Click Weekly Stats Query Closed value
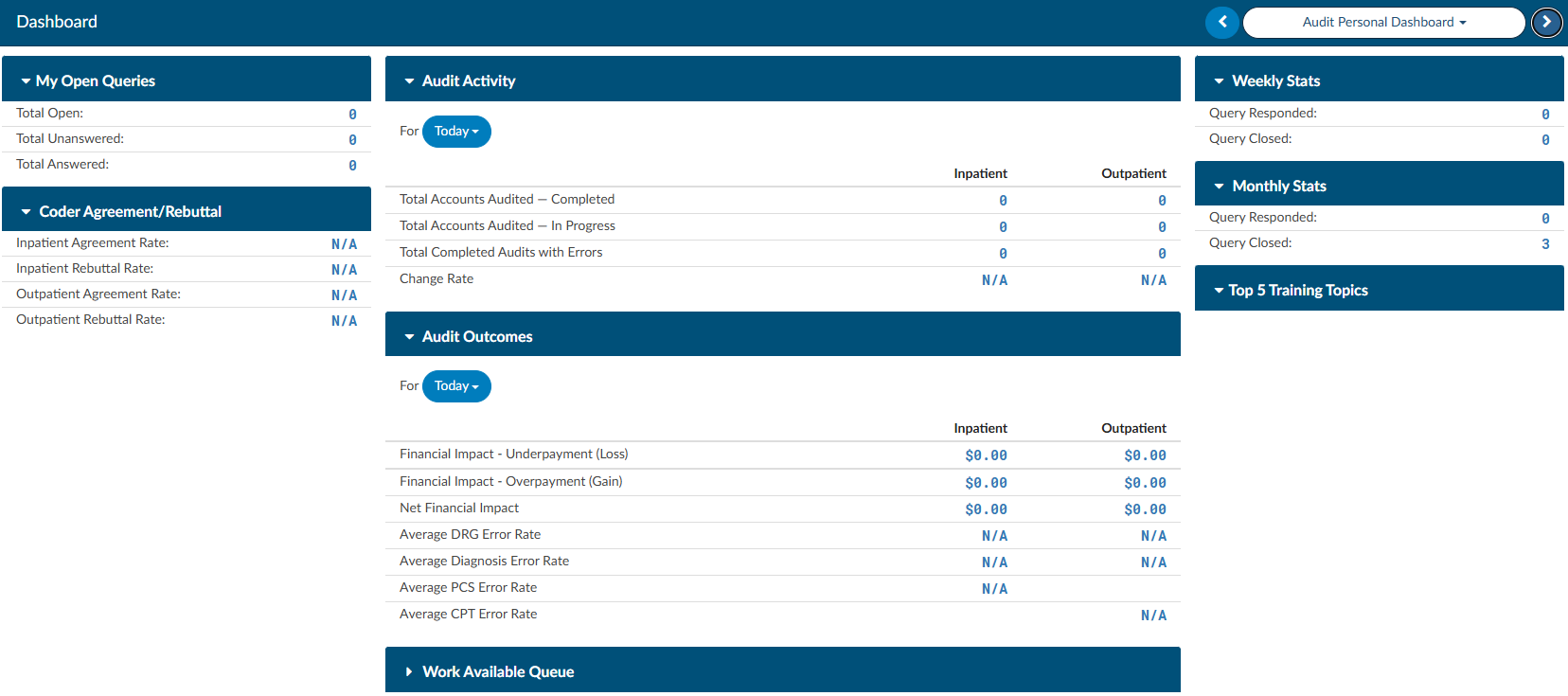1568x696 pixels. [1545, 139]
